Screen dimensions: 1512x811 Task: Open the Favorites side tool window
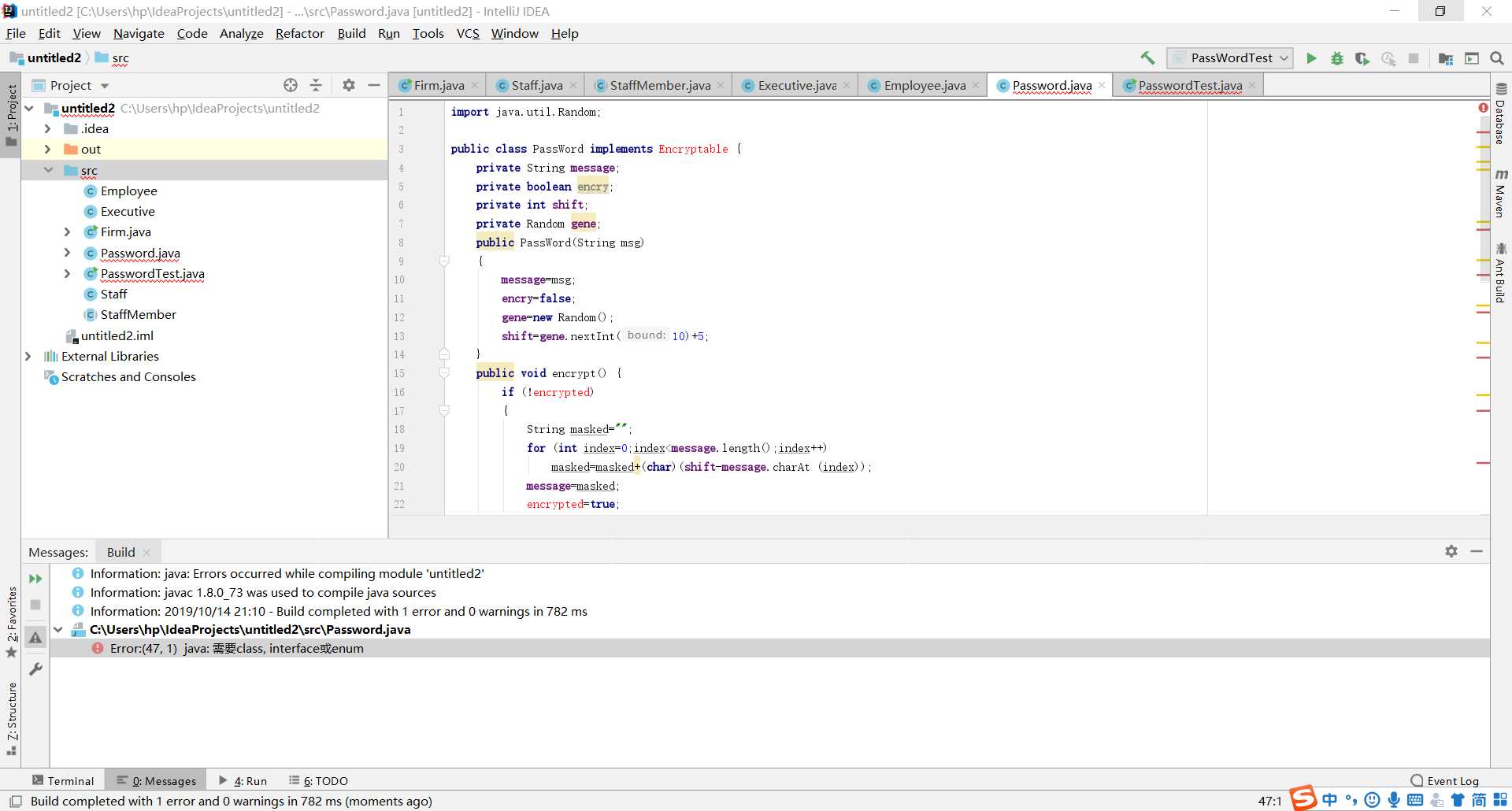click(x=11, y=622)
